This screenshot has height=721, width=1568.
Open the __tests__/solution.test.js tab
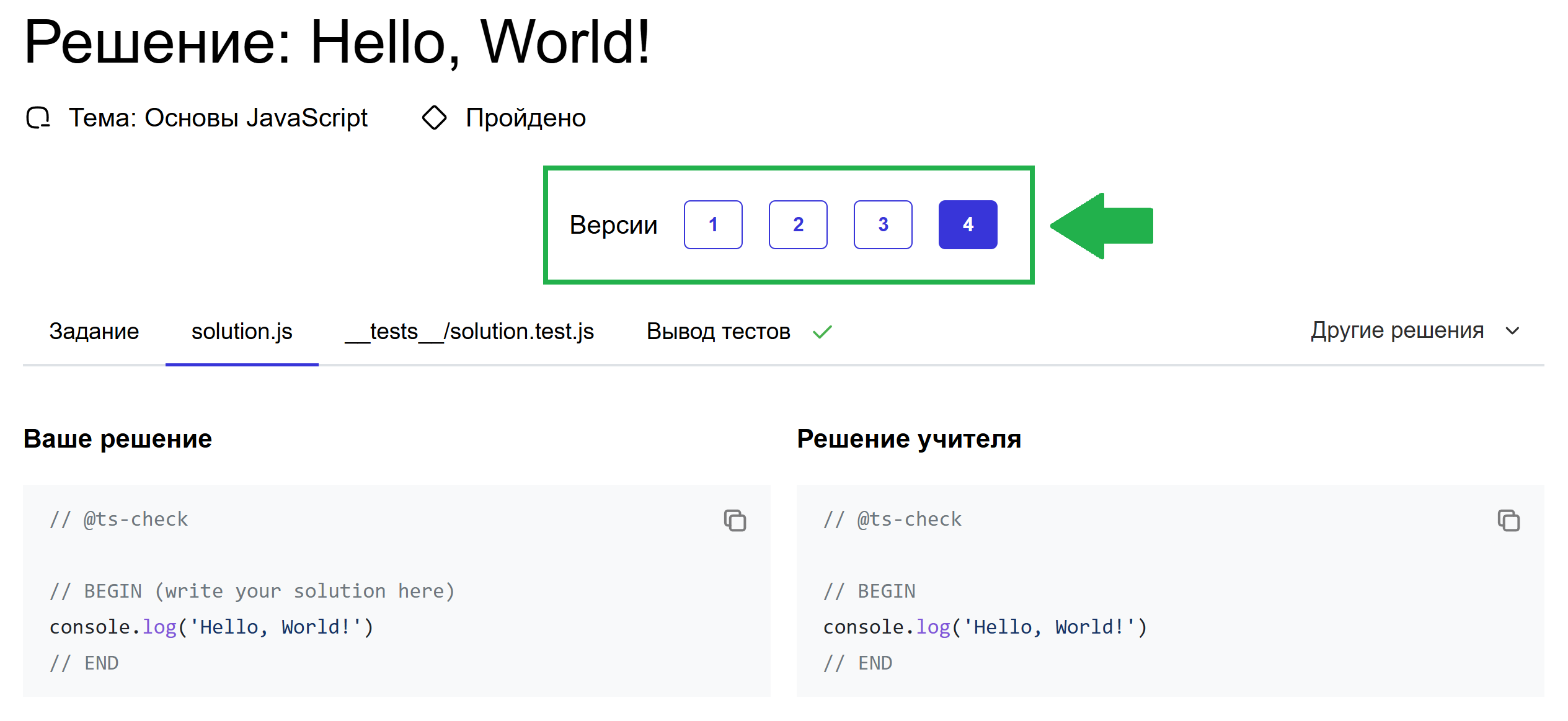click(x=469, y=332)
